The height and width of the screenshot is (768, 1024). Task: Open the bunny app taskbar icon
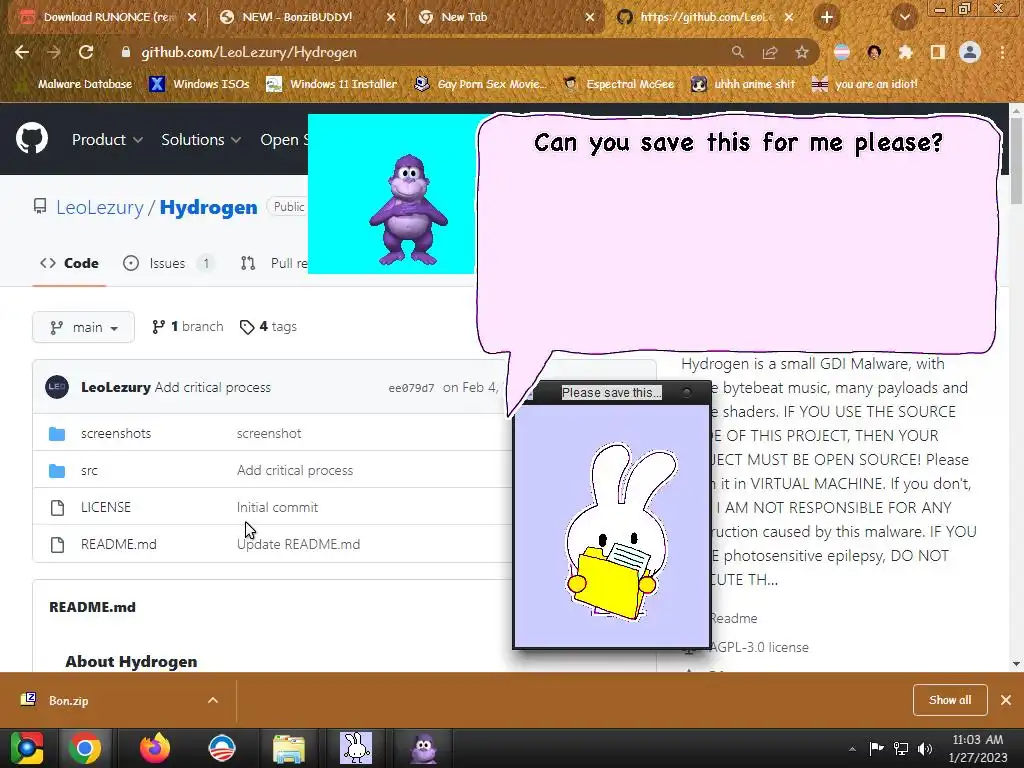tap(356, 748)
